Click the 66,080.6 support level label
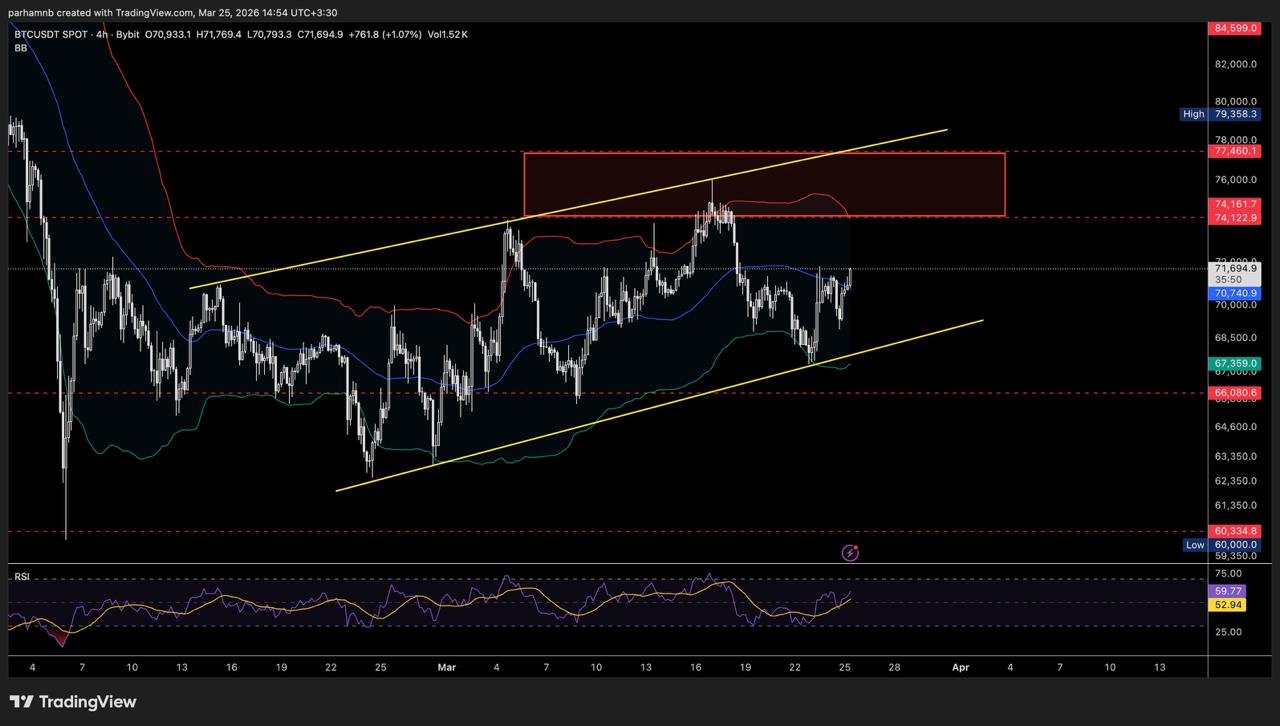 point(1235,393)
